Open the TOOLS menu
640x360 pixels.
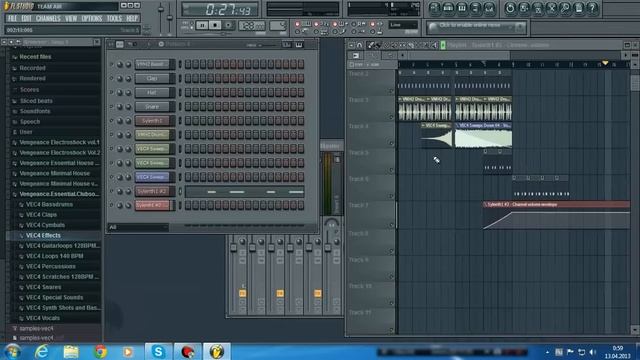point(114,18)
